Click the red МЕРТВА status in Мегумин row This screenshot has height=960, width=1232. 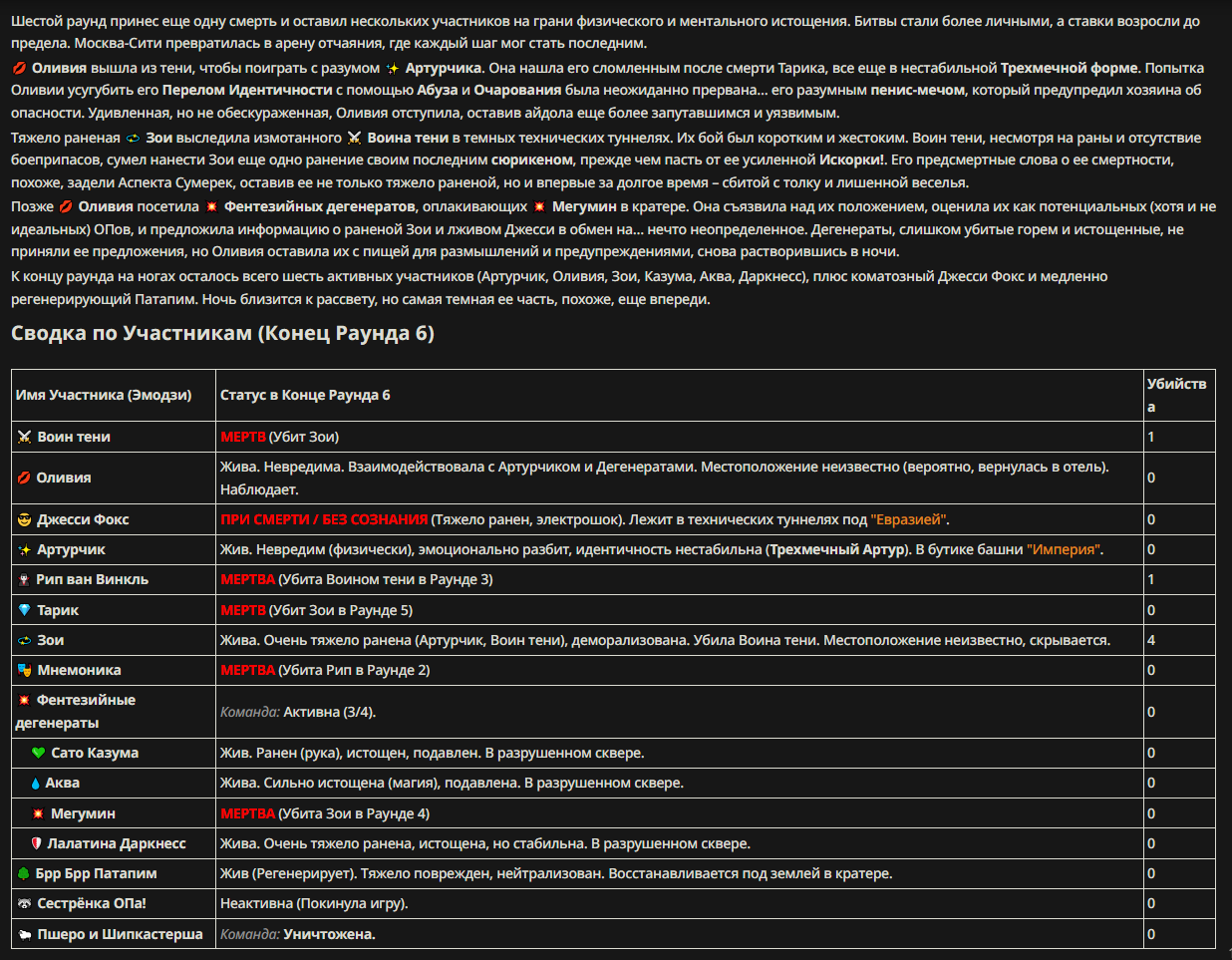point(247,813)
